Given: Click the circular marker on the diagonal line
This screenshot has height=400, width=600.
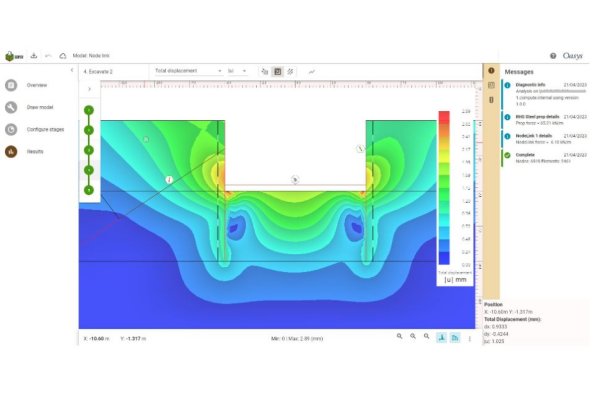Looking at the screenshot, I should tap(169, 179).
